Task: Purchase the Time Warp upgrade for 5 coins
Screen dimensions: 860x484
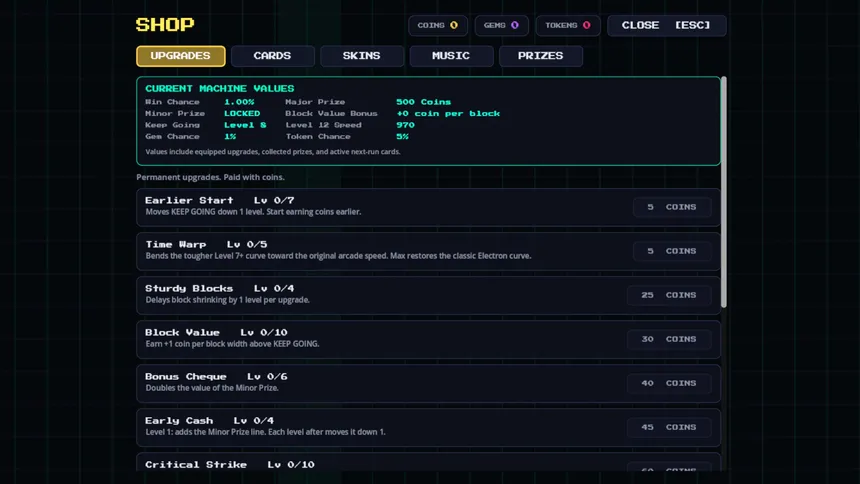Action: pyautogui.click(x=672, y=251)
